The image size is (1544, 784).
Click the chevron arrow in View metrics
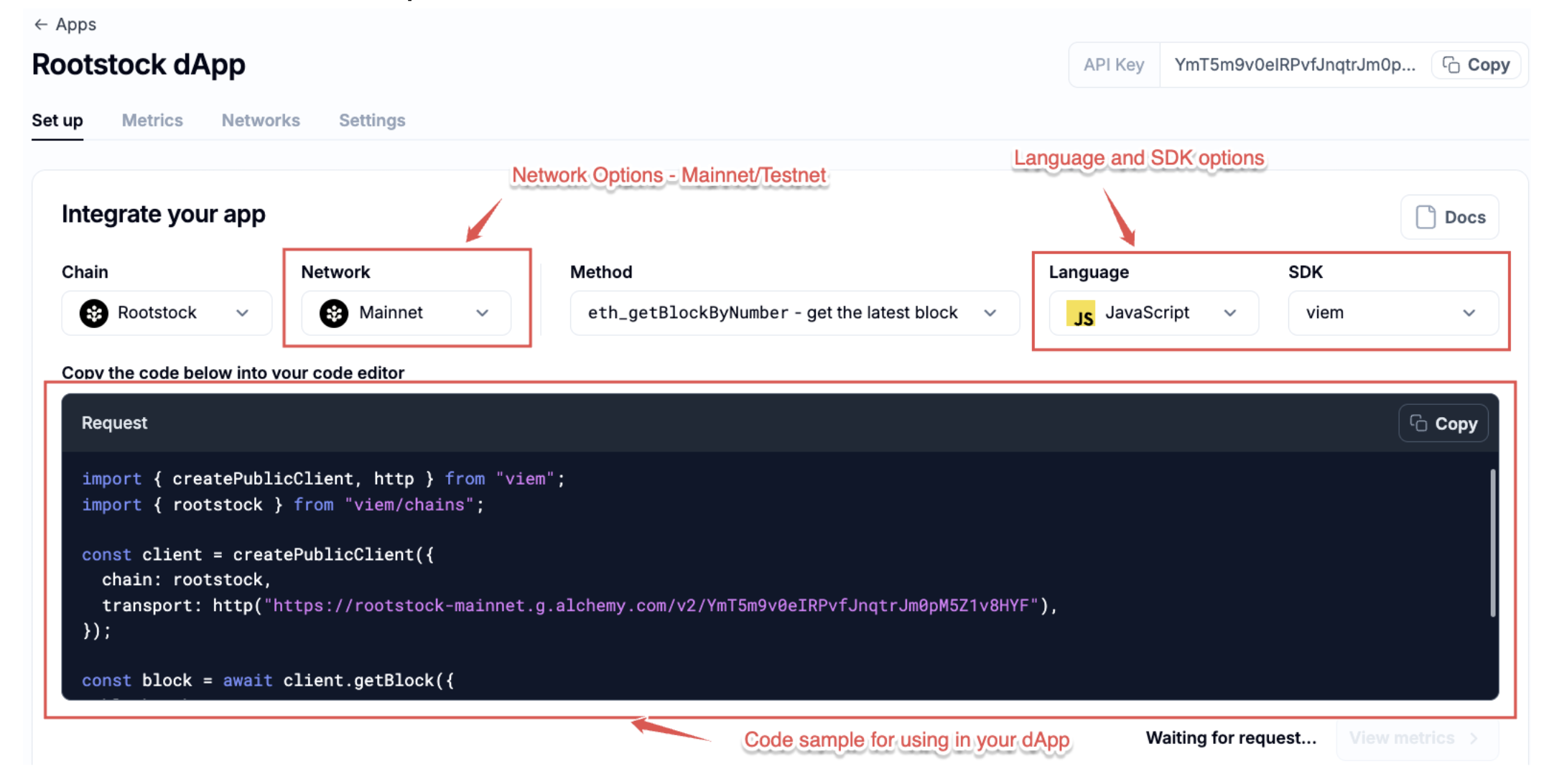tap(1474, 738)
